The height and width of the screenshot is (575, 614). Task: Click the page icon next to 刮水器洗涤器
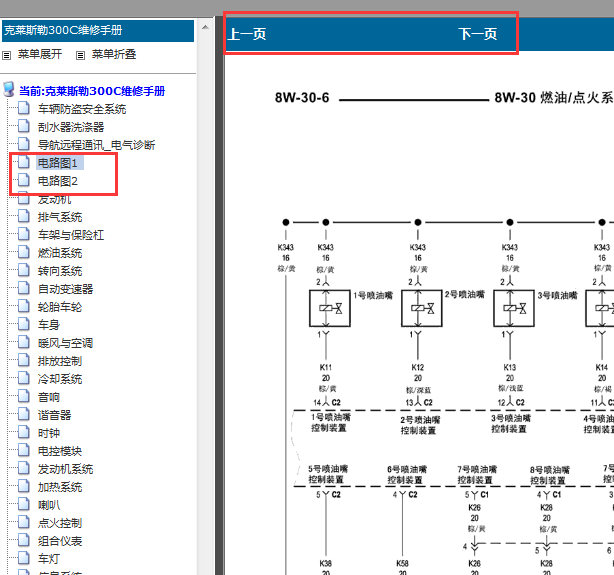(24, 126)
